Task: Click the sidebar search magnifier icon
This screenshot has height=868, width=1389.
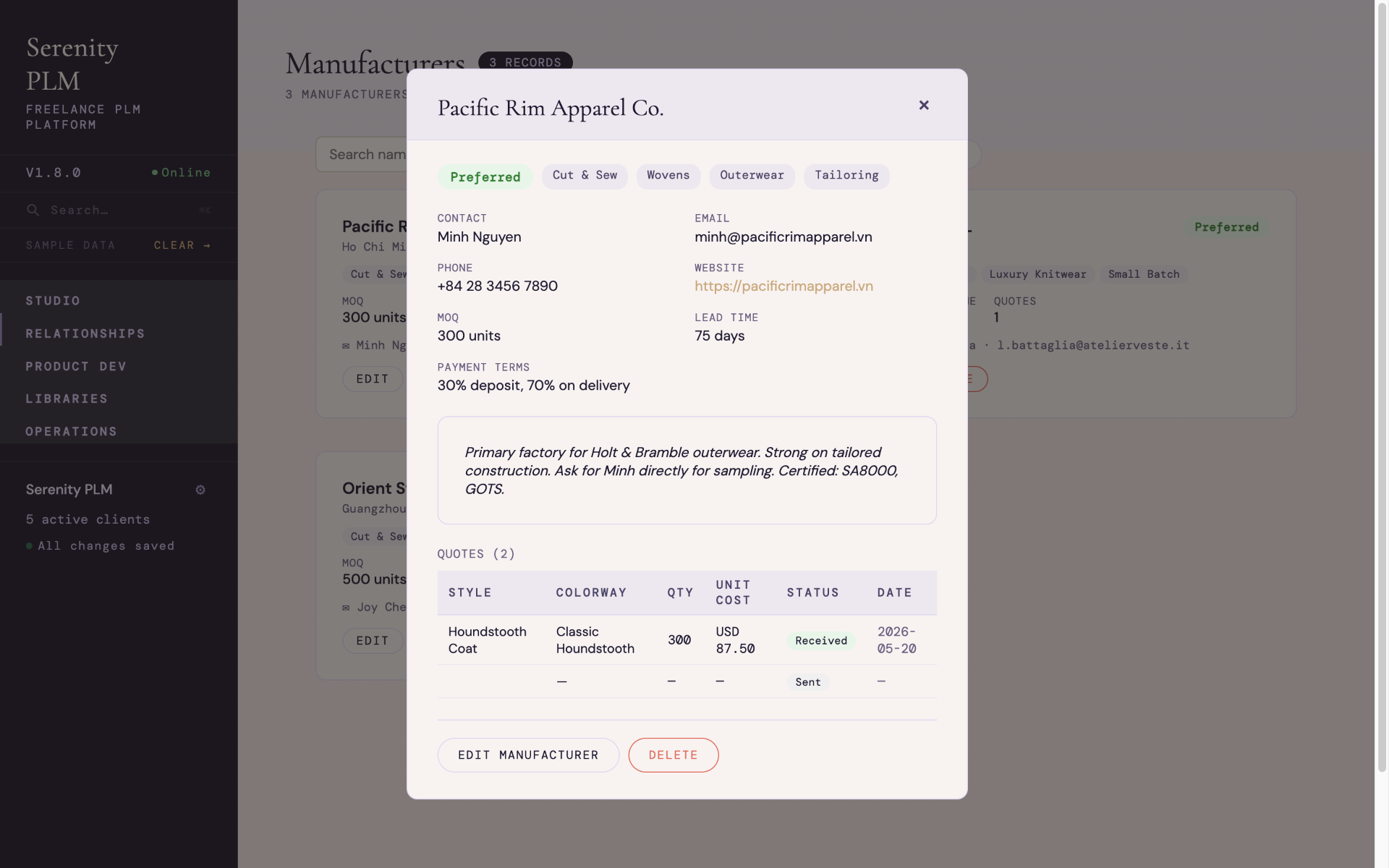Action: (x=33, y=210)
